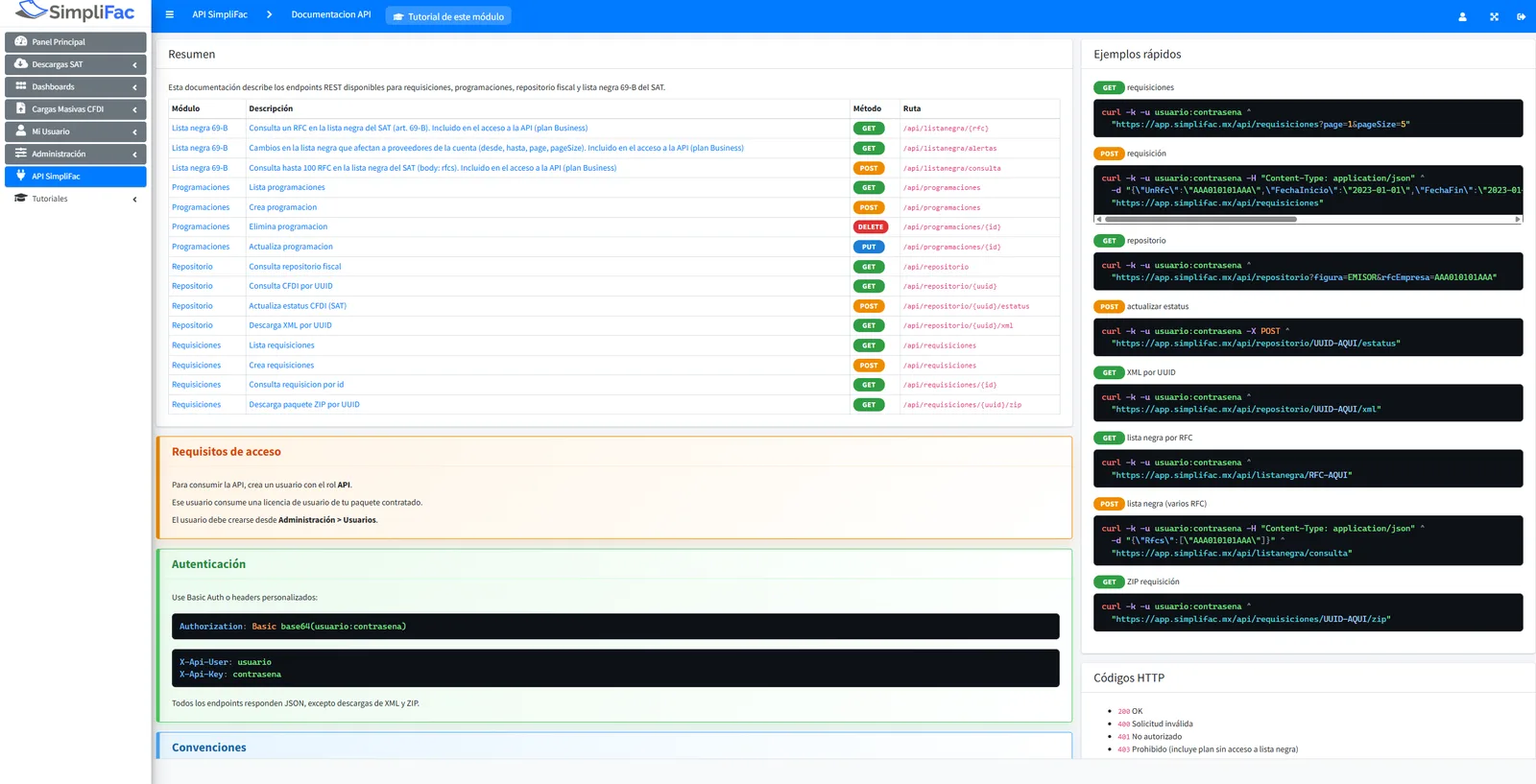Click Programaciones module in Elimina programacion row
Viewport: 1536px width, 784px height.
tap(201, 226)
